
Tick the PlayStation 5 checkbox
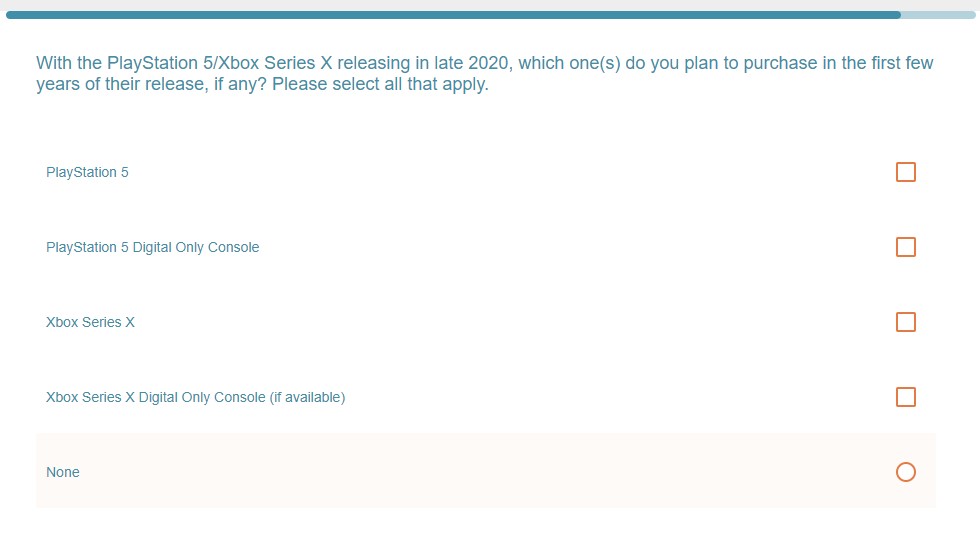coord(906,172)
